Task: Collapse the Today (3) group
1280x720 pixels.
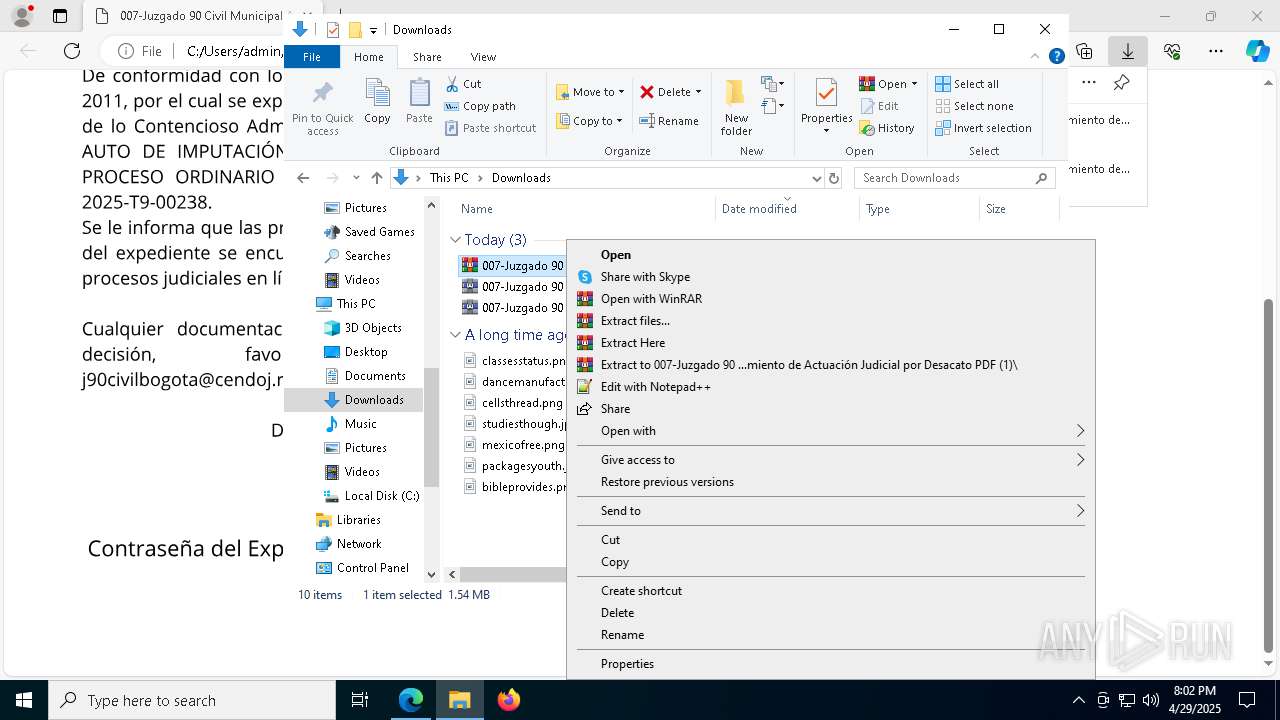Action: [455, 240]
